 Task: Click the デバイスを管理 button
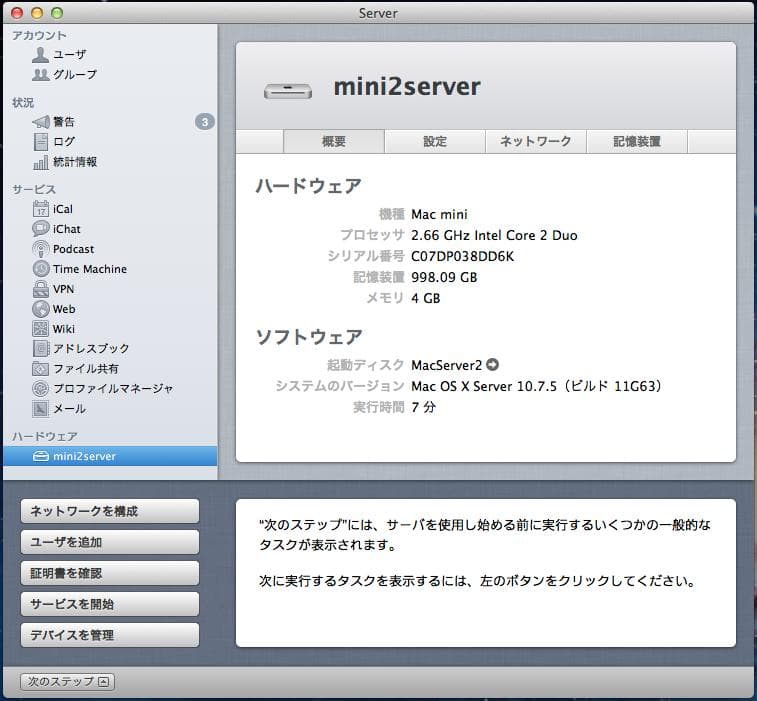(x=110, y=635)
